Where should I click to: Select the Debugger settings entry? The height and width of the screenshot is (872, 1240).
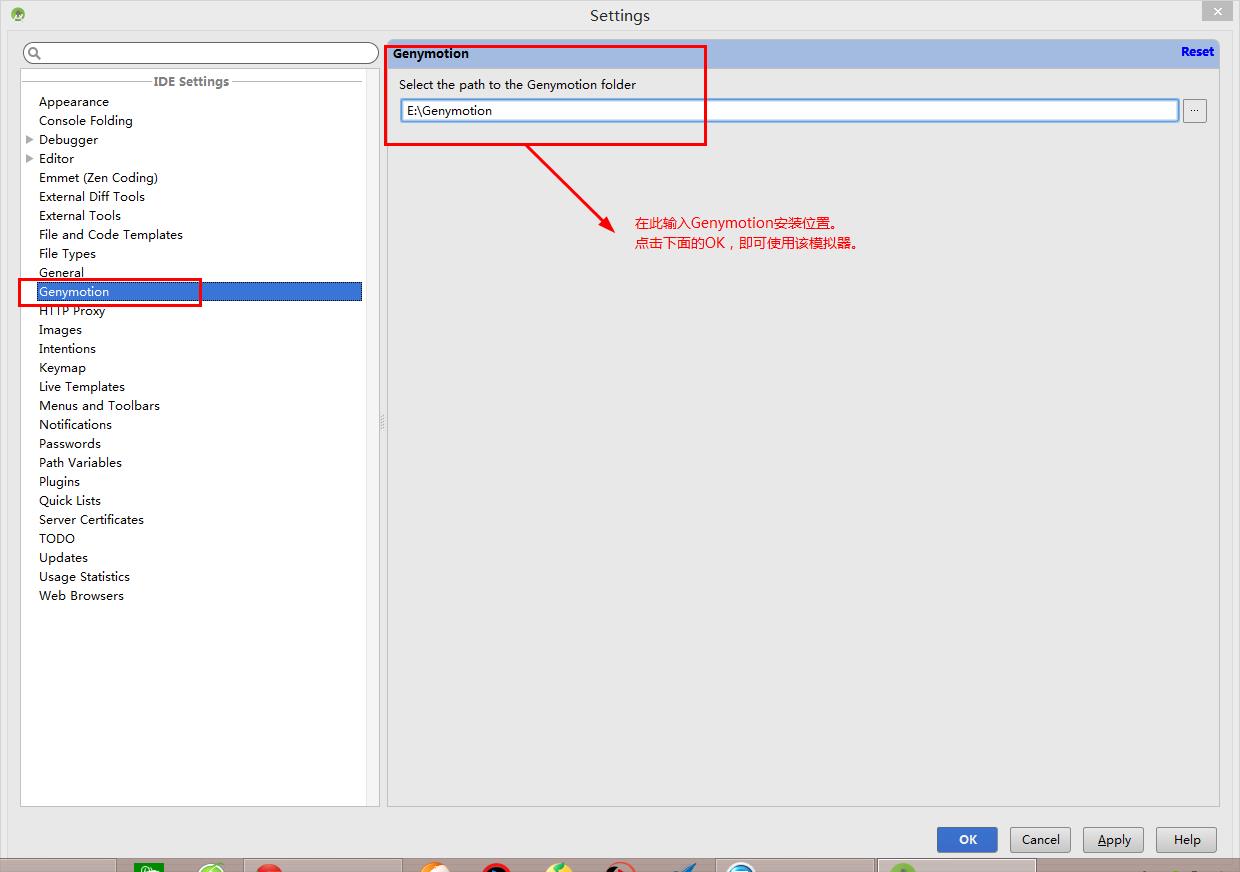[x=69, y=140]
